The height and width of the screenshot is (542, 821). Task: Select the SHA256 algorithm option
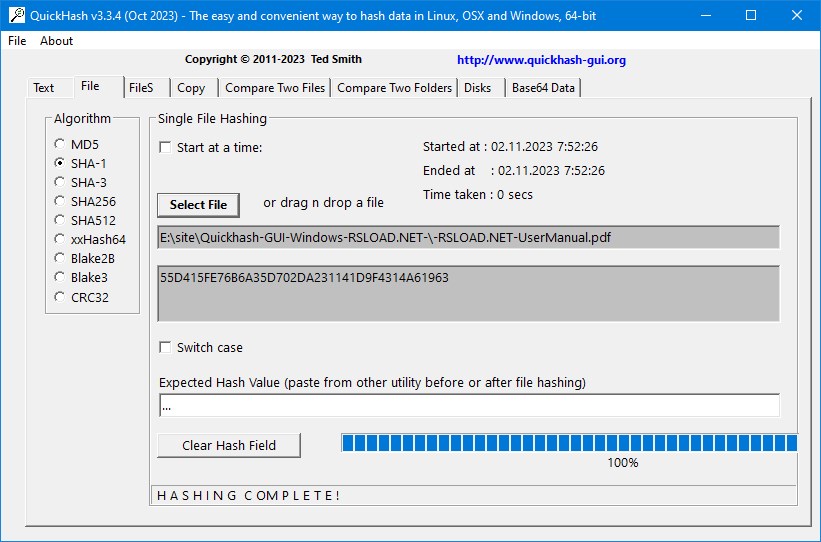(x=60, y=202)
